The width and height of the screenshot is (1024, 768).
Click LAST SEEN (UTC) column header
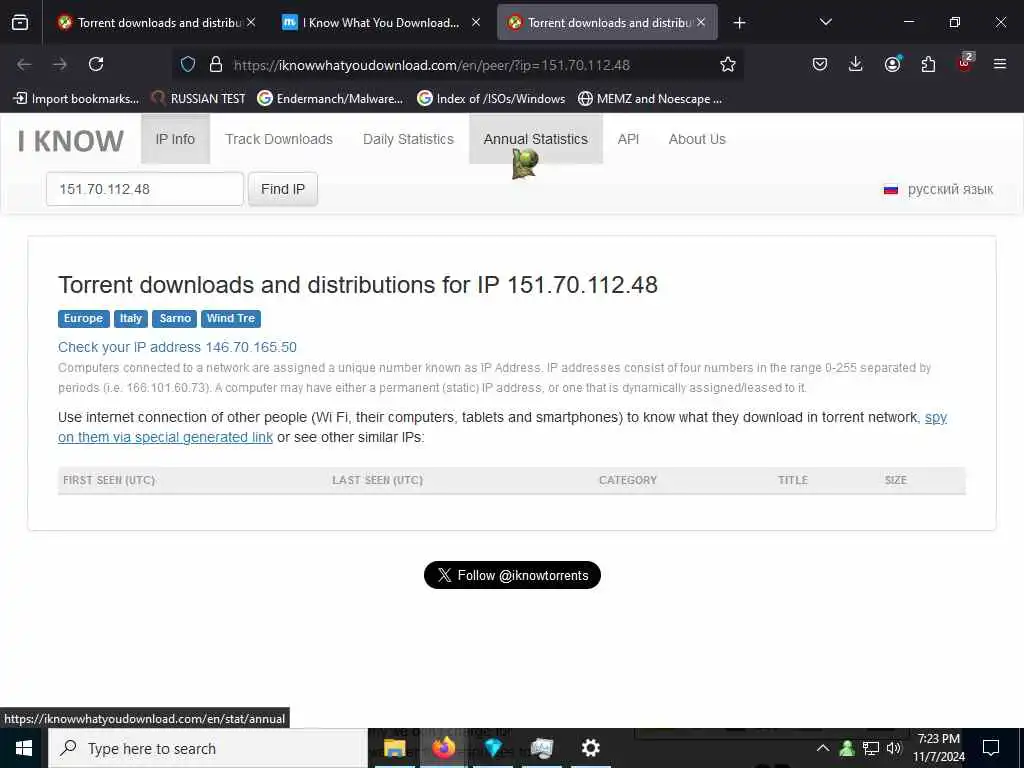pos(377,480)
